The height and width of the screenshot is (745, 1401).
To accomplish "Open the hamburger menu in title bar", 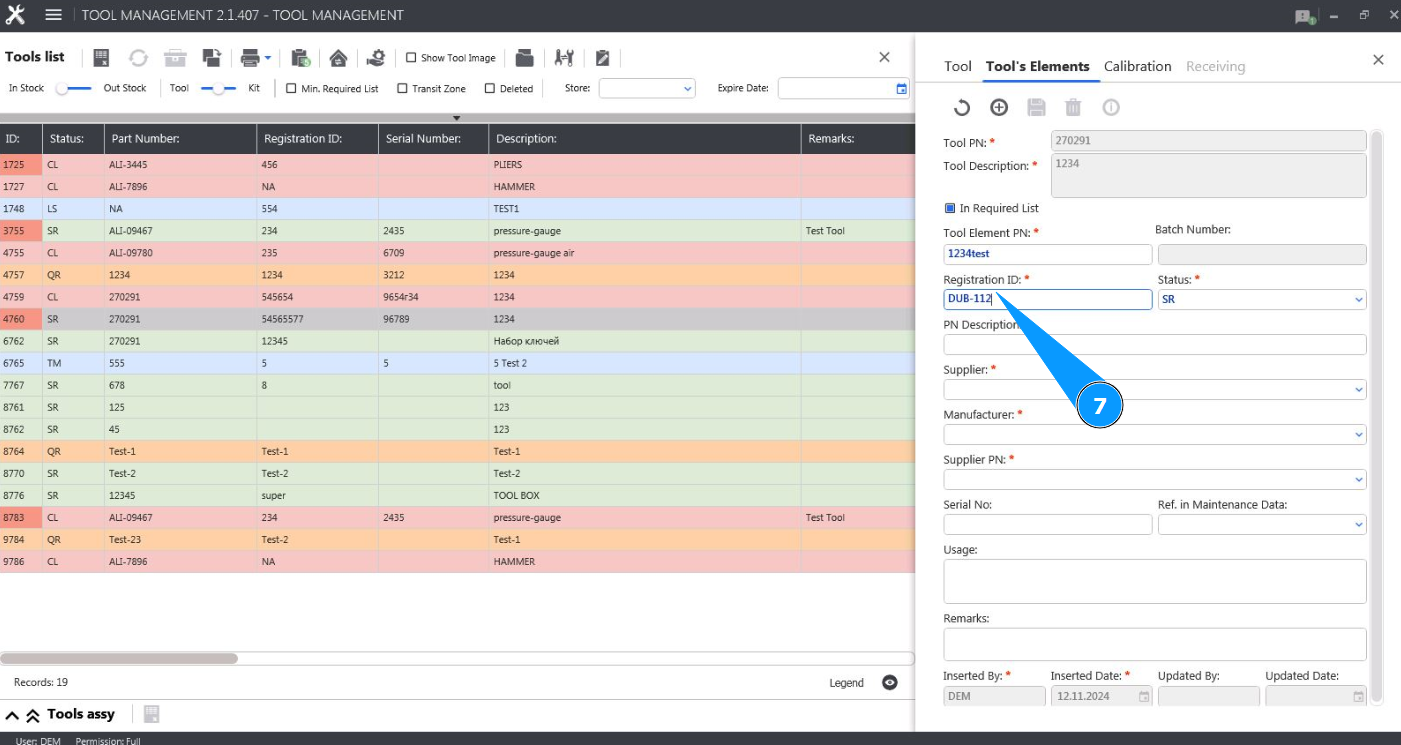I will coord(54,15).
